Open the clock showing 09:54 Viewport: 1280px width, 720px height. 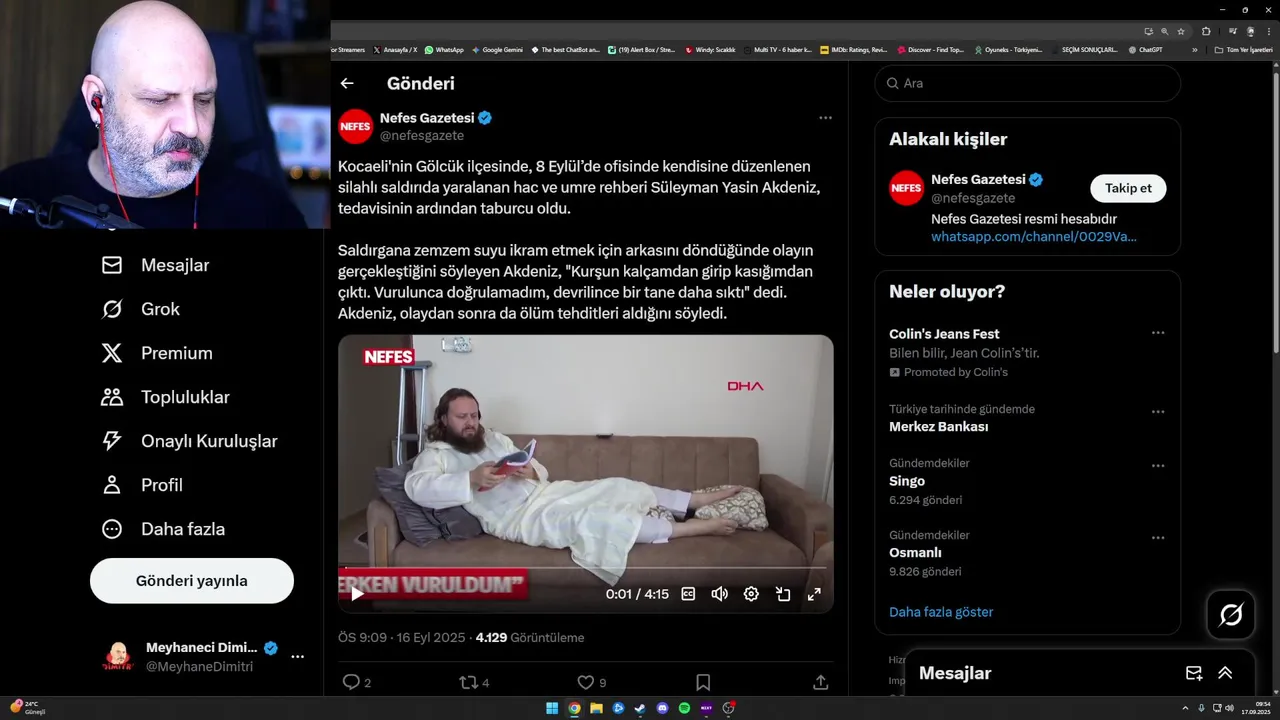pyautogui.click(x=1256, y=708)
